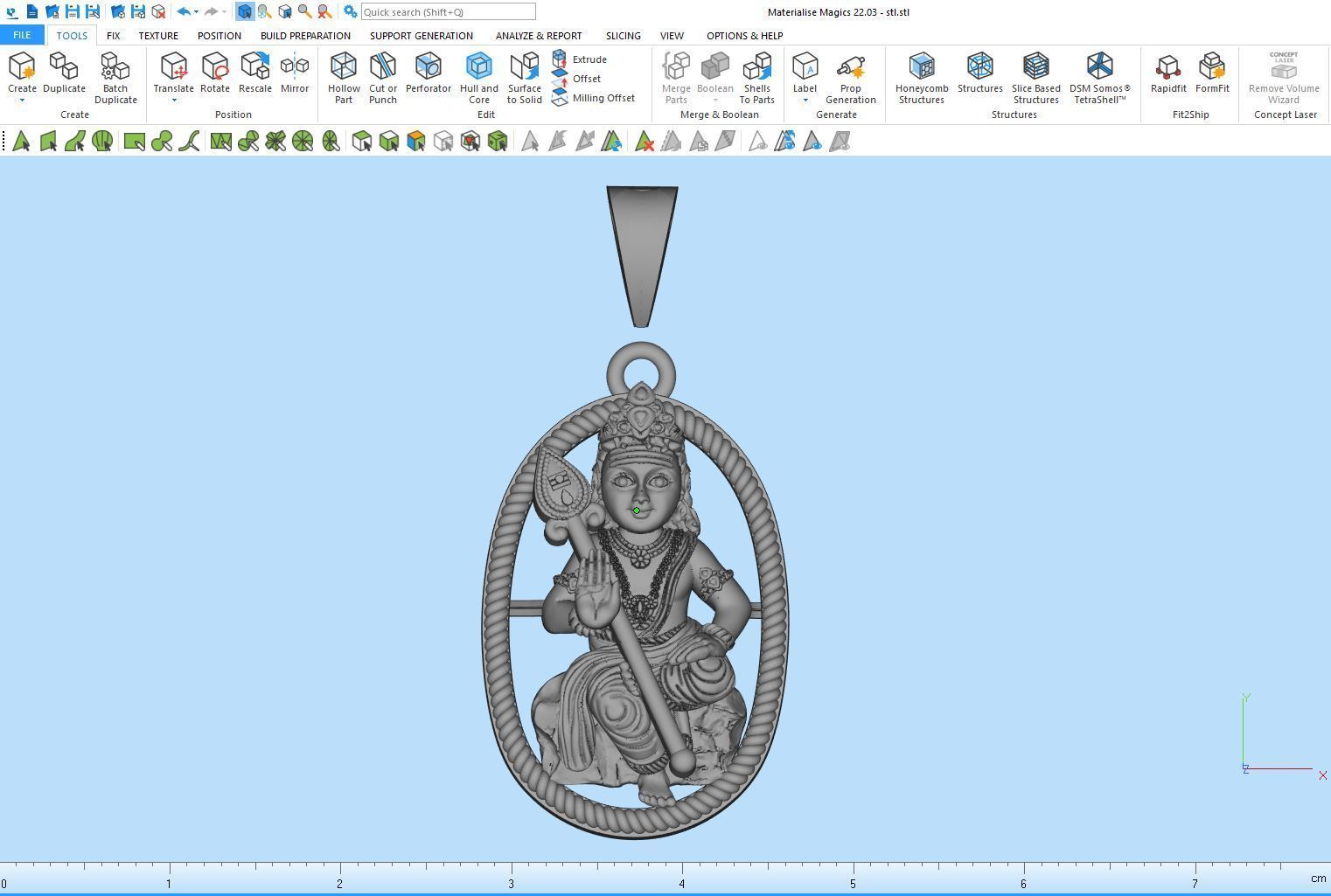Select the Rescale tool

tap(255, 72)
